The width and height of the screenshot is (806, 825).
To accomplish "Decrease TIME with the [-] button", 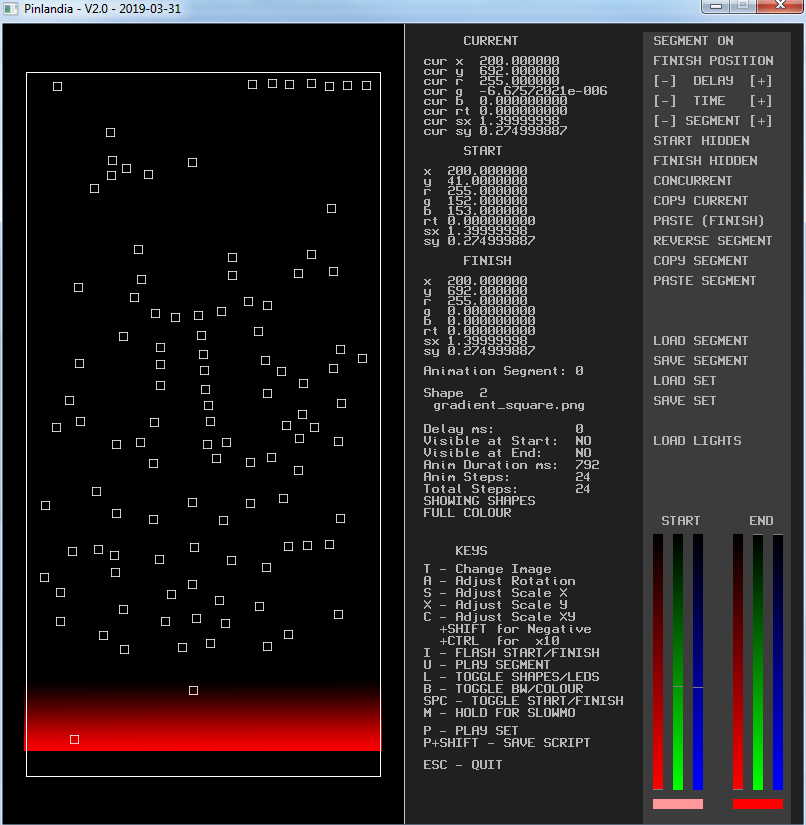I will pos(665,101).
